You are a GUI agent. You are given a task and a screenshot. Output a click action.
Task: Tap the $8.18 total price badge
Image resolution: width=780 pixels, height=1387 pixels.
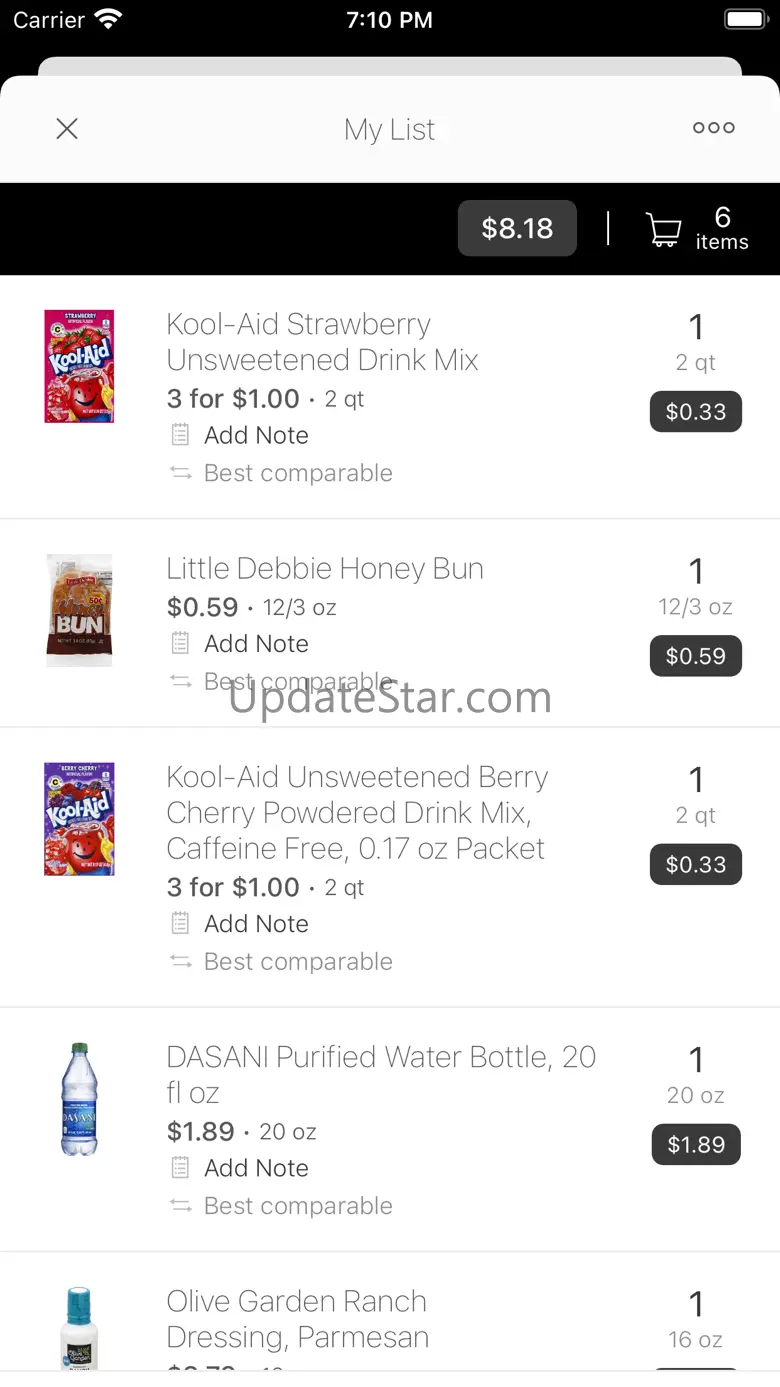click(x=517, y=228)
